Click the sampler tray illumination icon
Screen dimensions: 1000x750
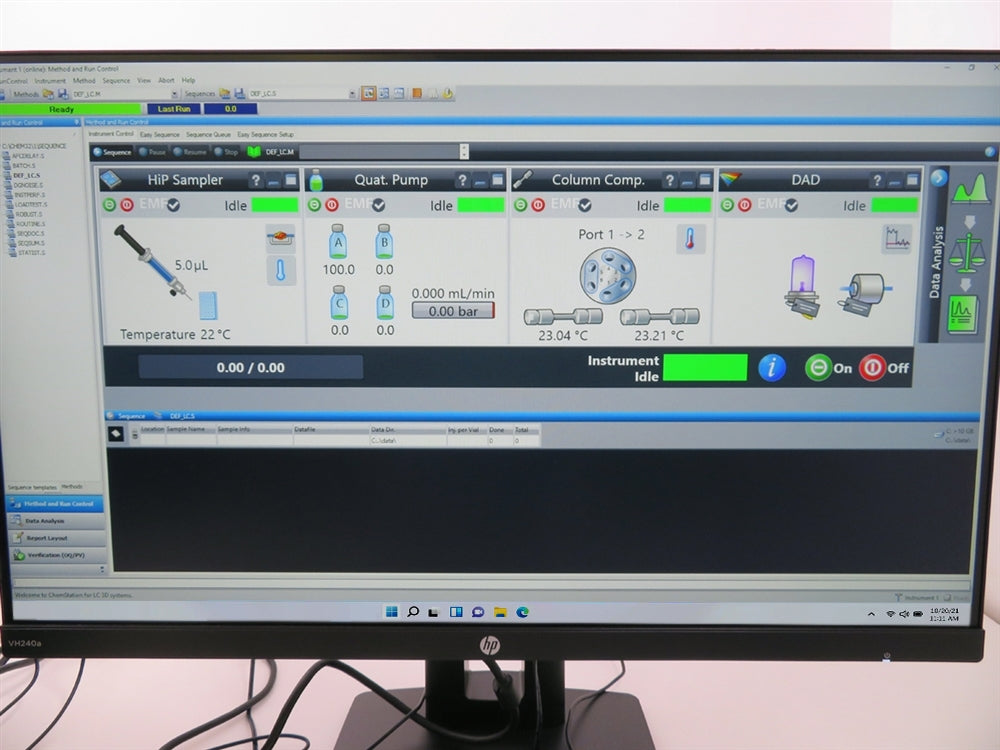pyautogui.click(x=280, y=238)
